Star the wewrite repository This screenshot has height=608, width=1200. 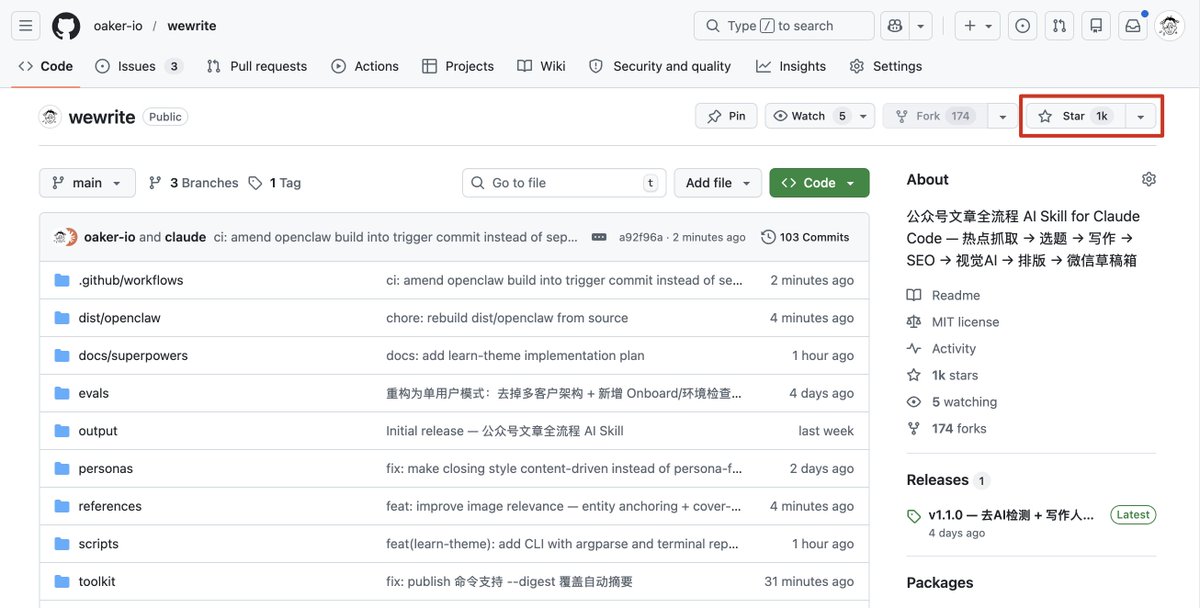coord(1075,116)
